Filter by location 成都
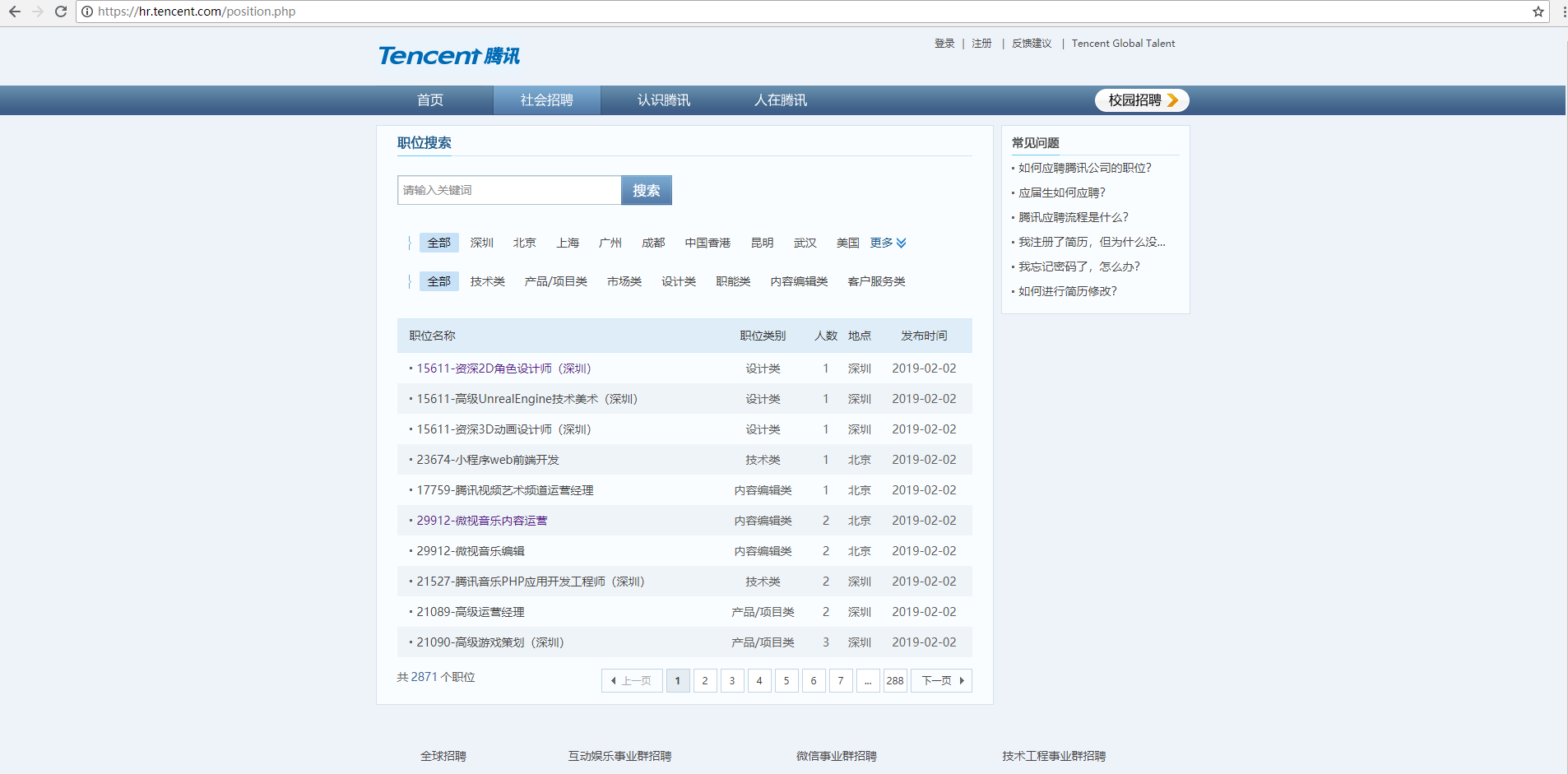Image resolution: width=1568 pixels, height=774 pixels. tap(653, 243)
